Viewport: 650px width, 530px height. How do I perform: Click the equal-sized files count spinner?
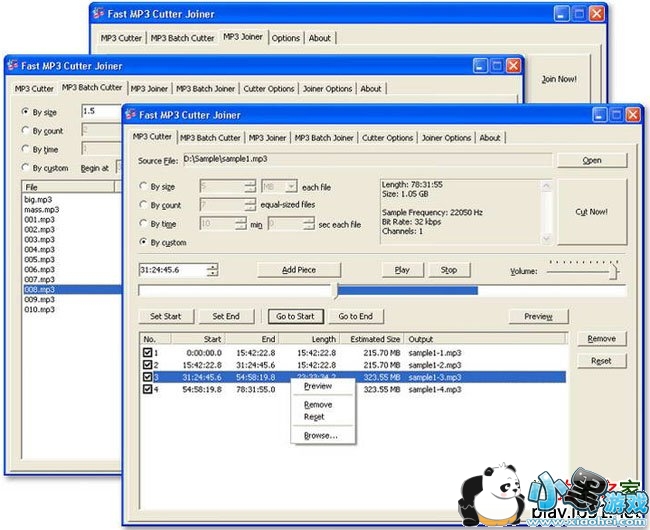250,205
